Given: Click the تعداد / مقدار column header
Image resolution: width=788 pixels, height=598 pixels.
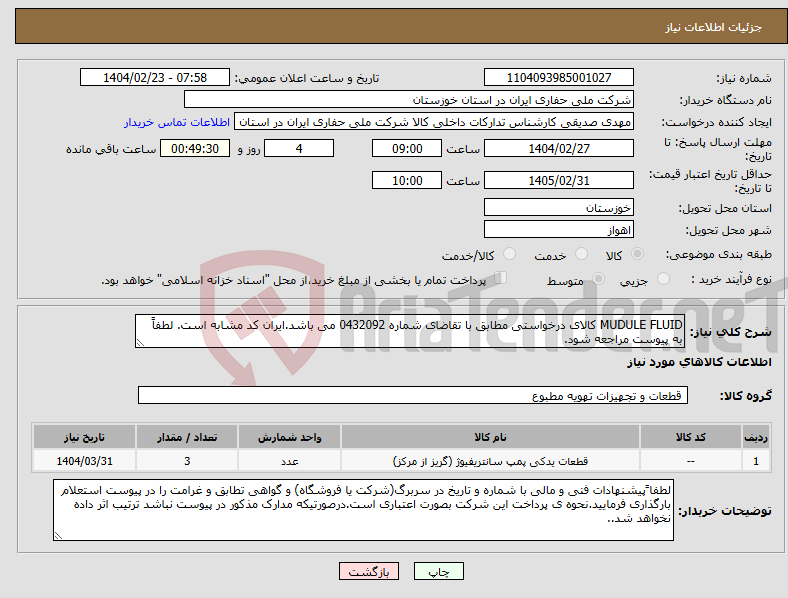Looking at the screenshot, I should click(187, 437).
